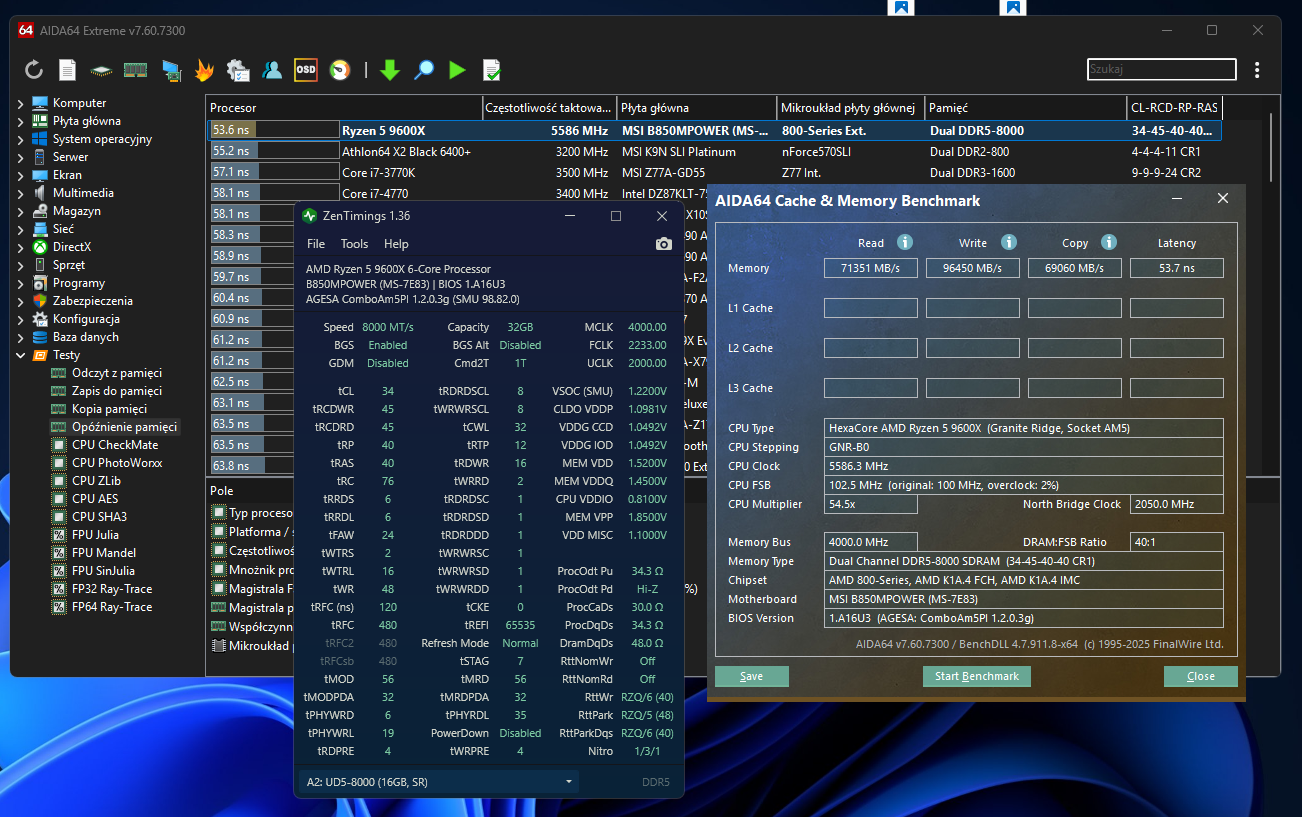Open the Help menu in ZenTimings
Image resolution: width=1302 pixels, height=817 pixels.
[x=396, y=244]
